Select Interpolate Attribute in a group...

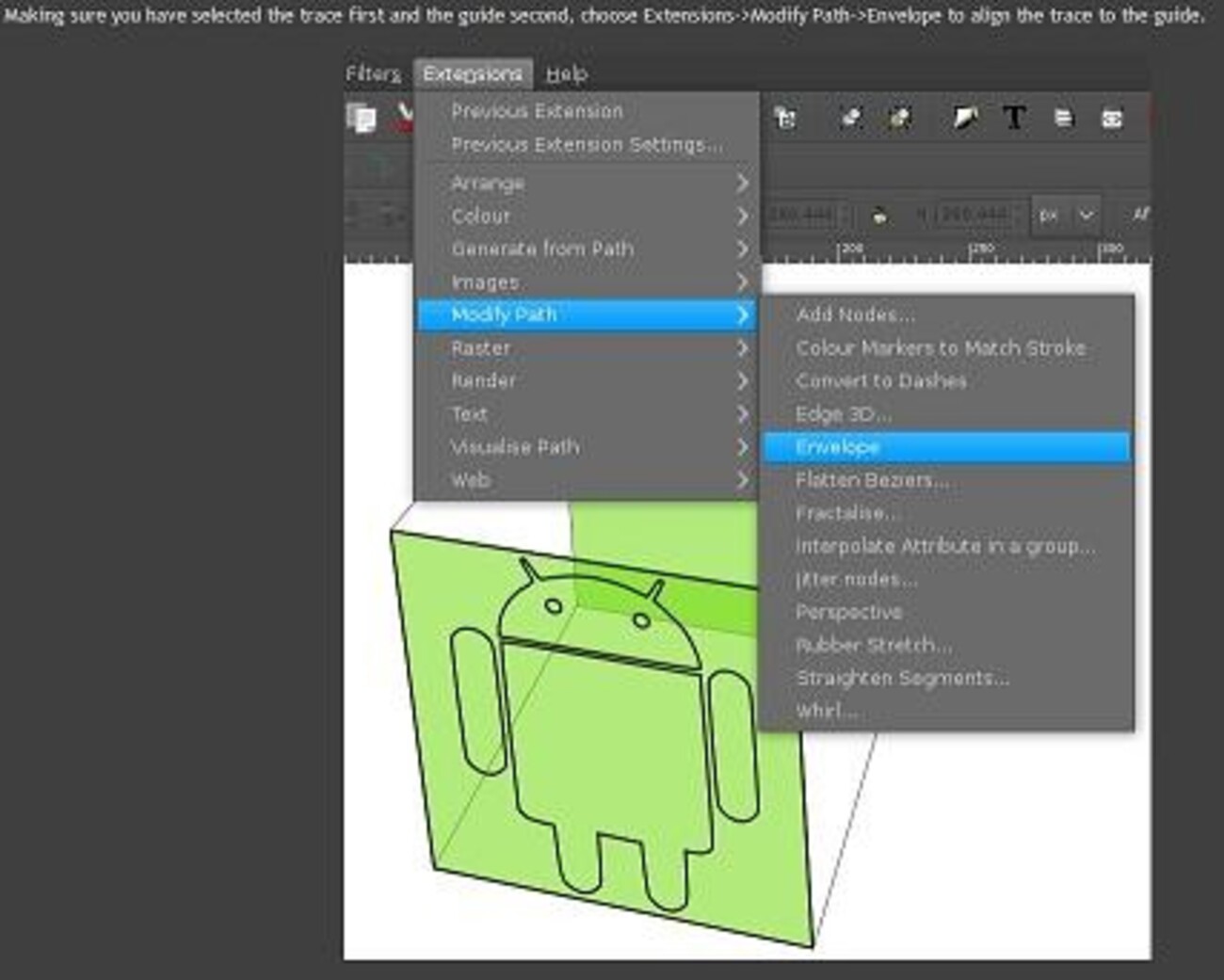[946, 545]
